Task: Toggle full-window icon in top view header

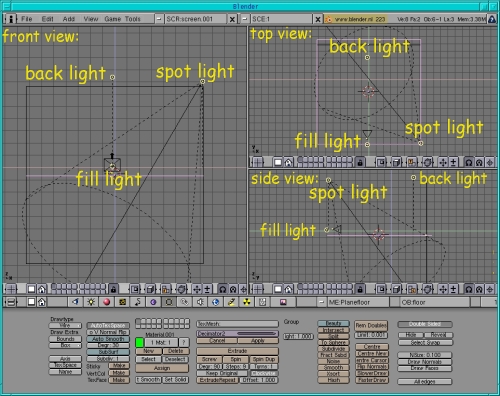Action: [278, 162]
